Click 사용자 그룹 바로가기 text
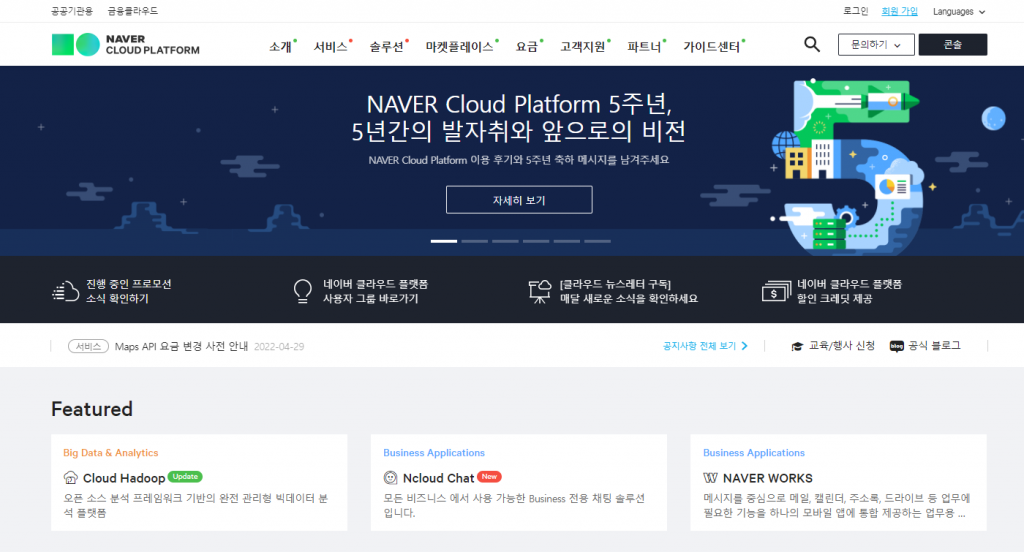This screenshot has height=552, width=1024. click(x=370, y=299)
